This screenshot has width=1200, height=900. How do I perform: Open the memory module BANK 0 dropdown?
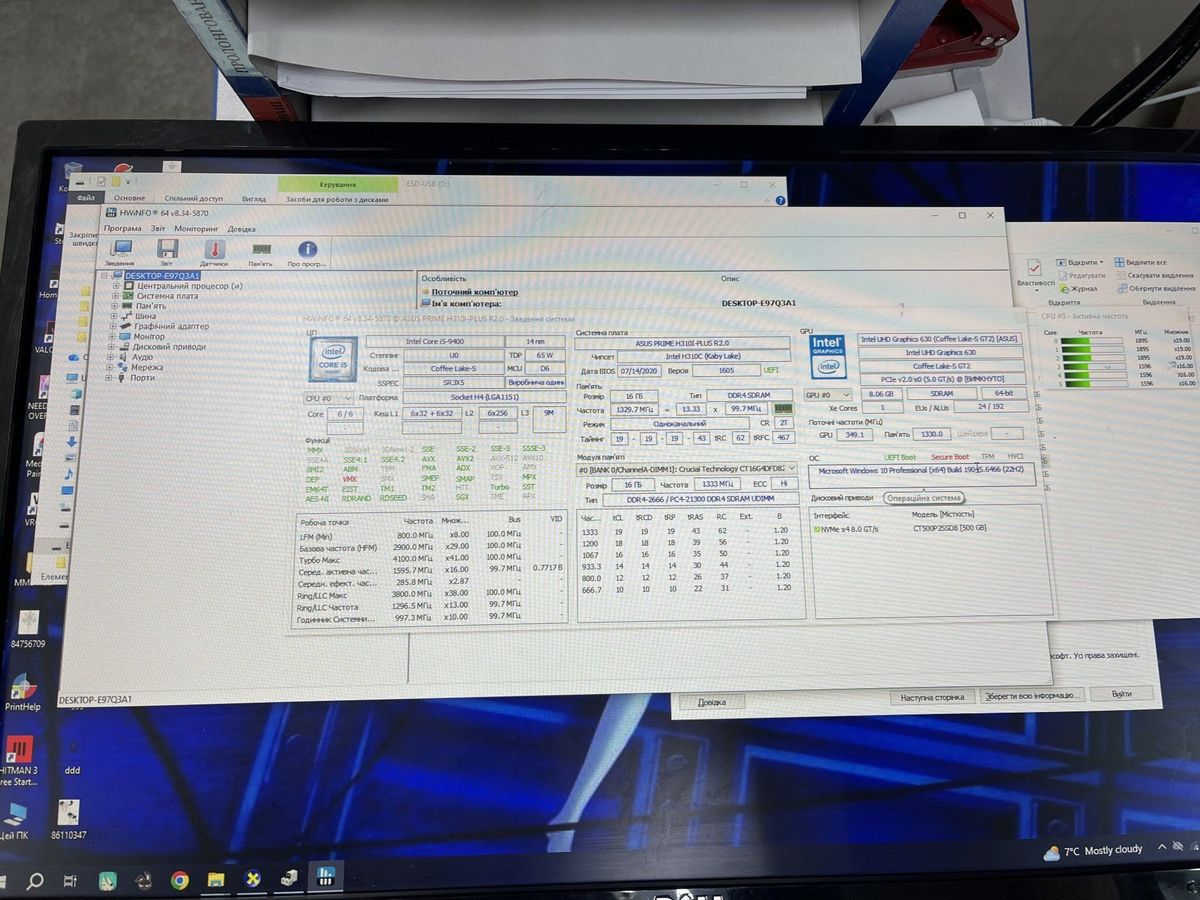point(688,469)
